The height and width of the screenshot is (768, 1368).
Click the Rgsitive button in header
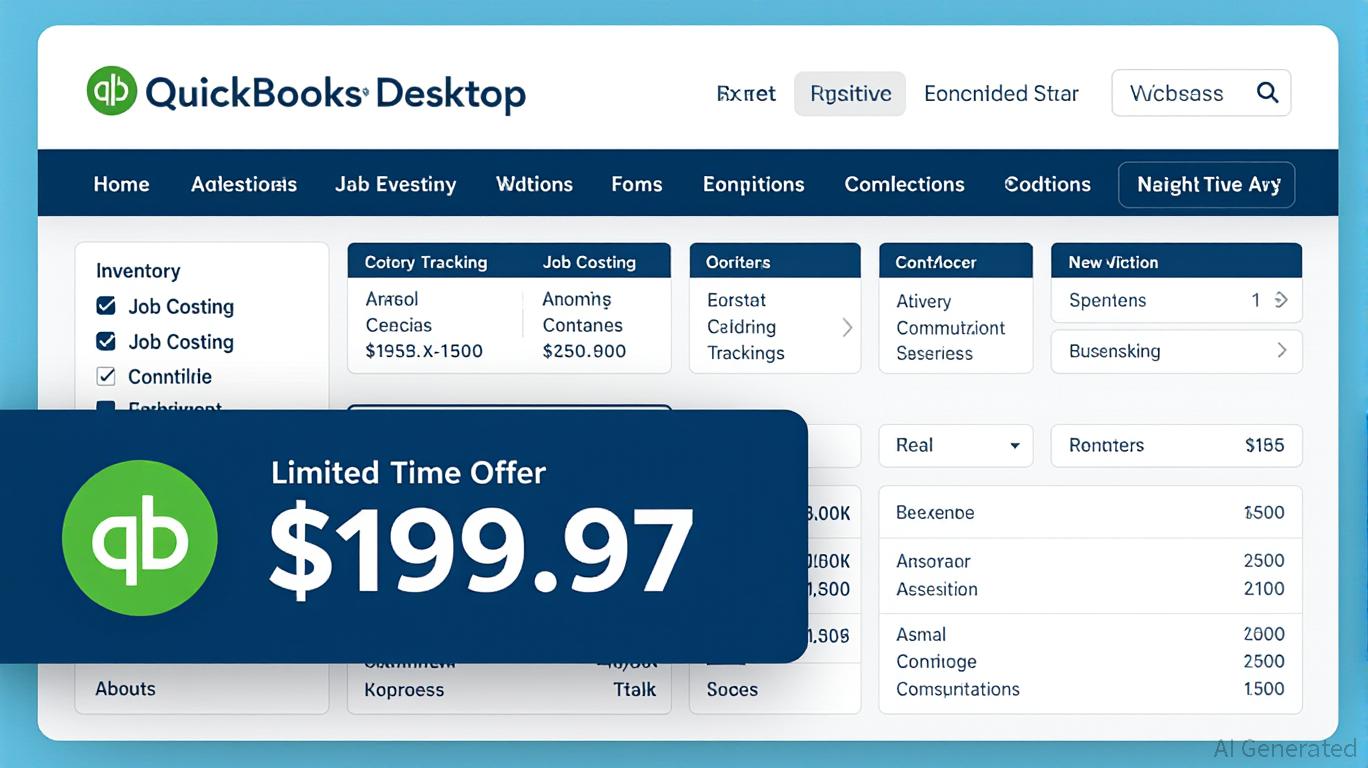tap(850, 94)
